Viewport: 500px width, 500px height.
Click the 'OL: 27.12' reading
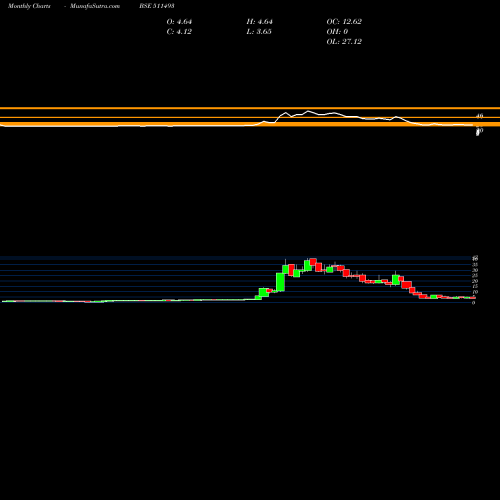[344, 42]
